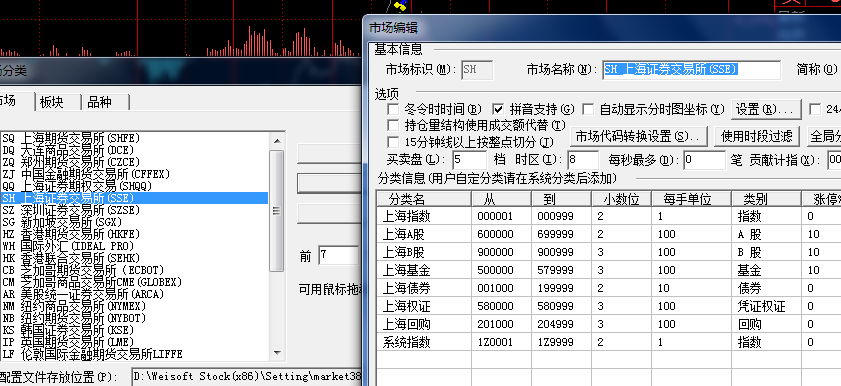The width and height of the screenshot is (841, 386).
Task: Click the market list scroll down arrow
Action: coord(277,353)
